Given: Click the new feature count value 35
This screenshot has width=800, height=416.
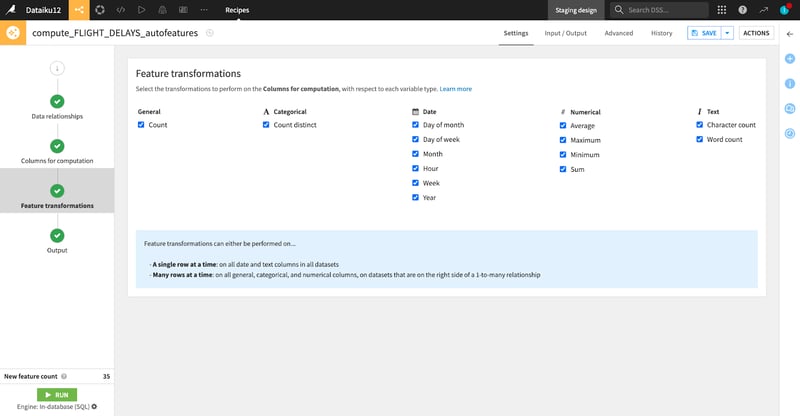Looking at the screenshot, I should (x=106, y=376).
